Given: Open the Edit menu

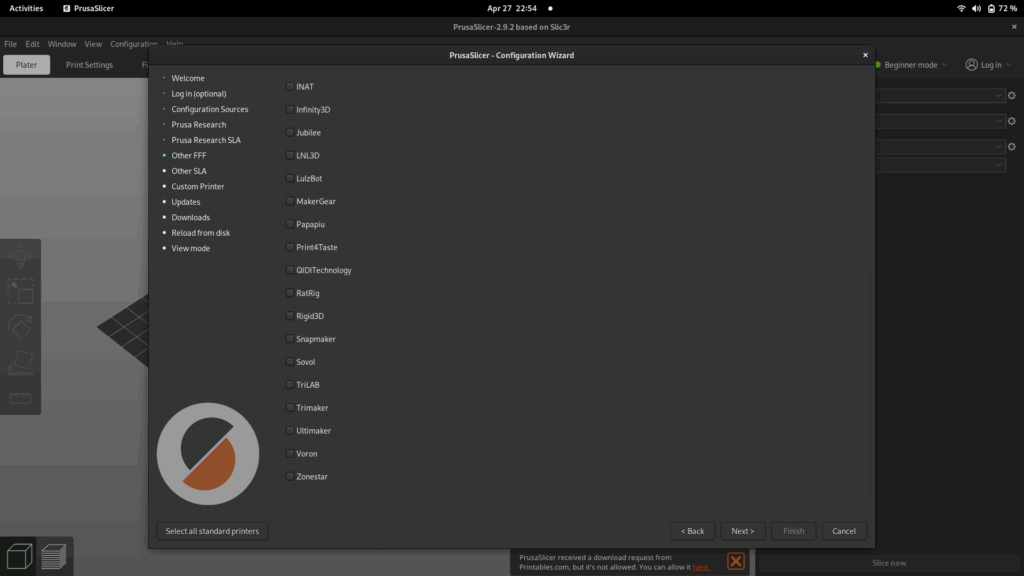Looking at the screenshot, I should (32, 44).
